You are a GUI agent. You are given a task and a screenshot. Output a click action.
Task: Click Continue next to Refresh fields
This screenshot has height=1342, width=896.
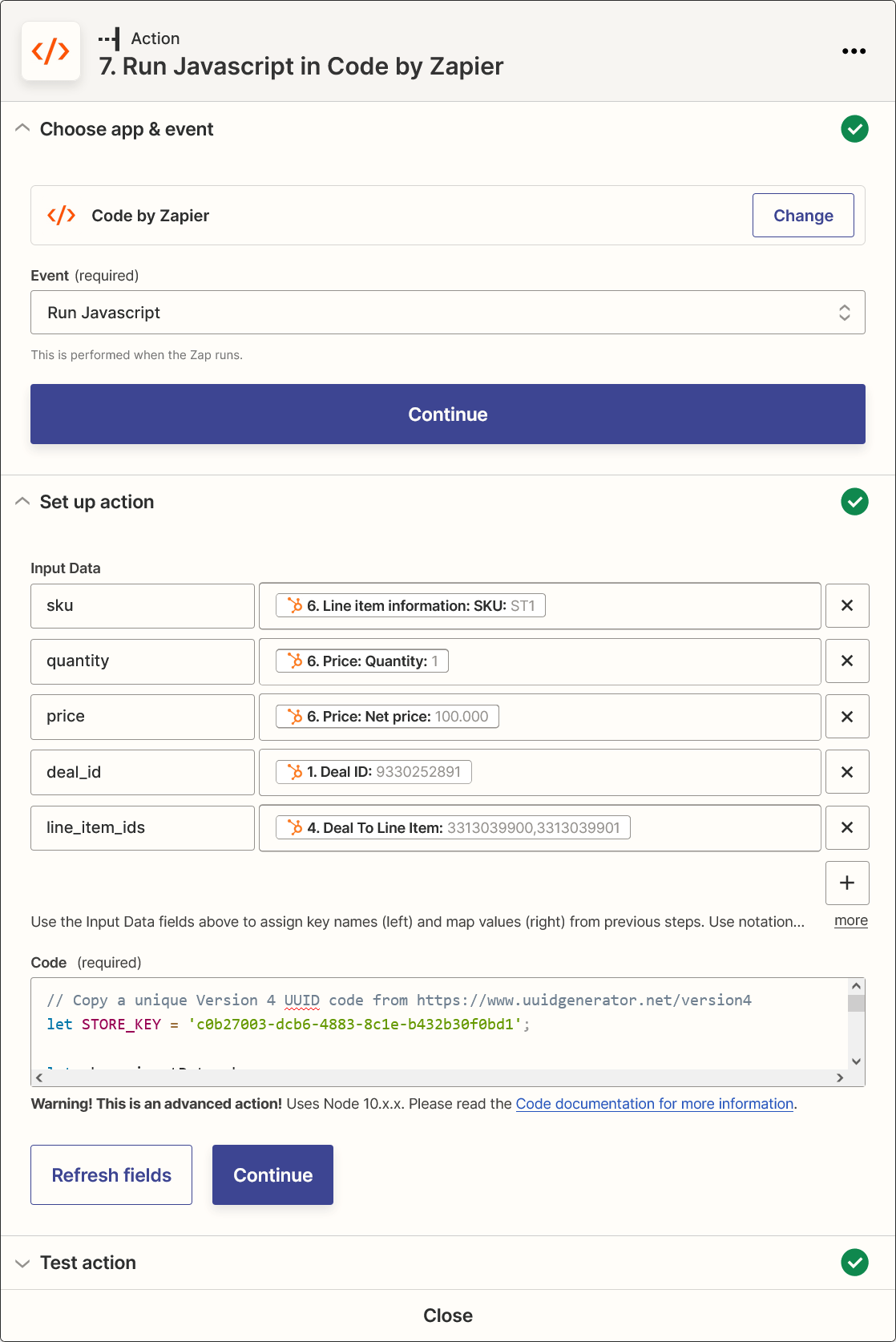(x=272, y=1175)
